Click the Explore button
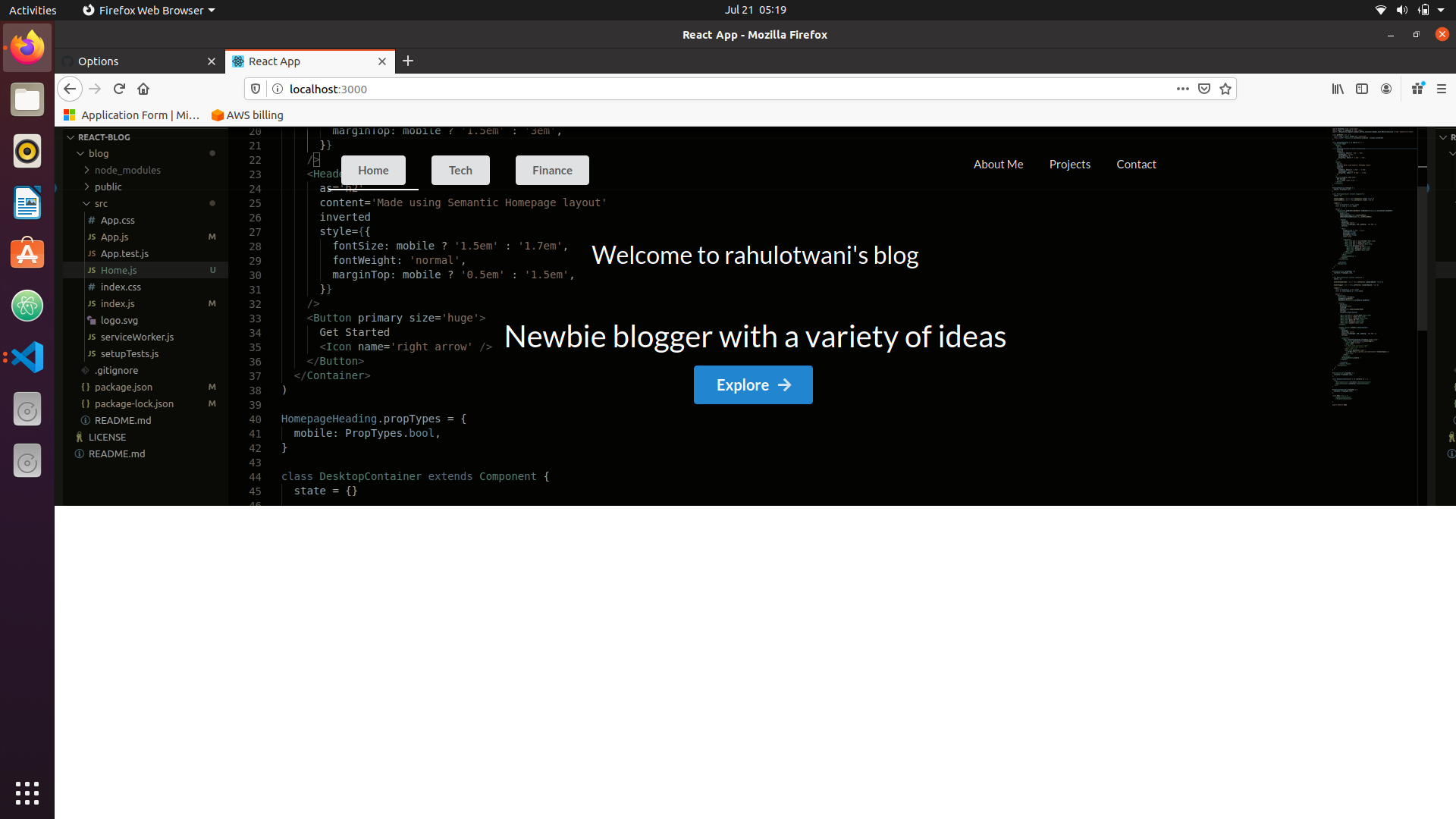Image resolution: width=1456 pixels, height=819 pixels. tap(753, 385)
